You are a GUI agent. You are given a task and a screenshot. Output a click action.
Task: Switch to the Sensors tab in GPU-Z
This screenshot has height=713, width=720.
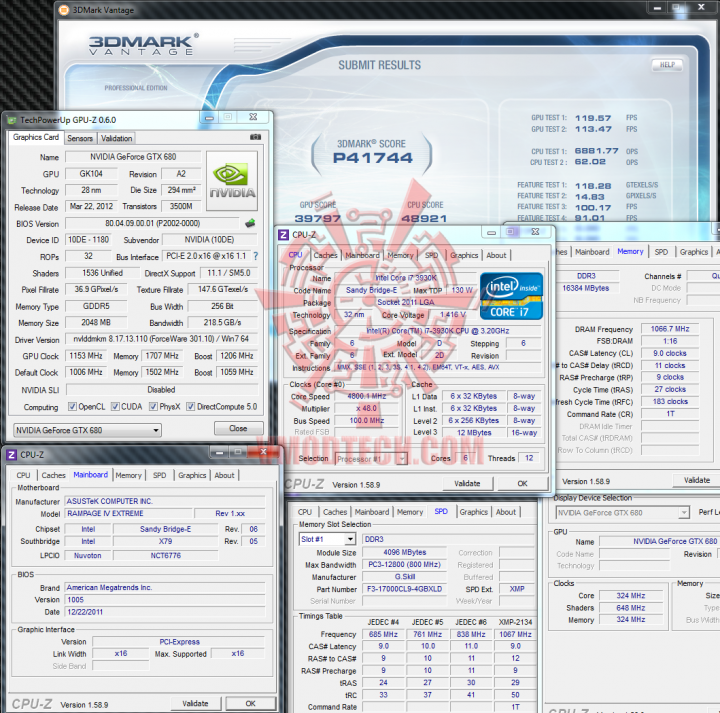[80, 138]
